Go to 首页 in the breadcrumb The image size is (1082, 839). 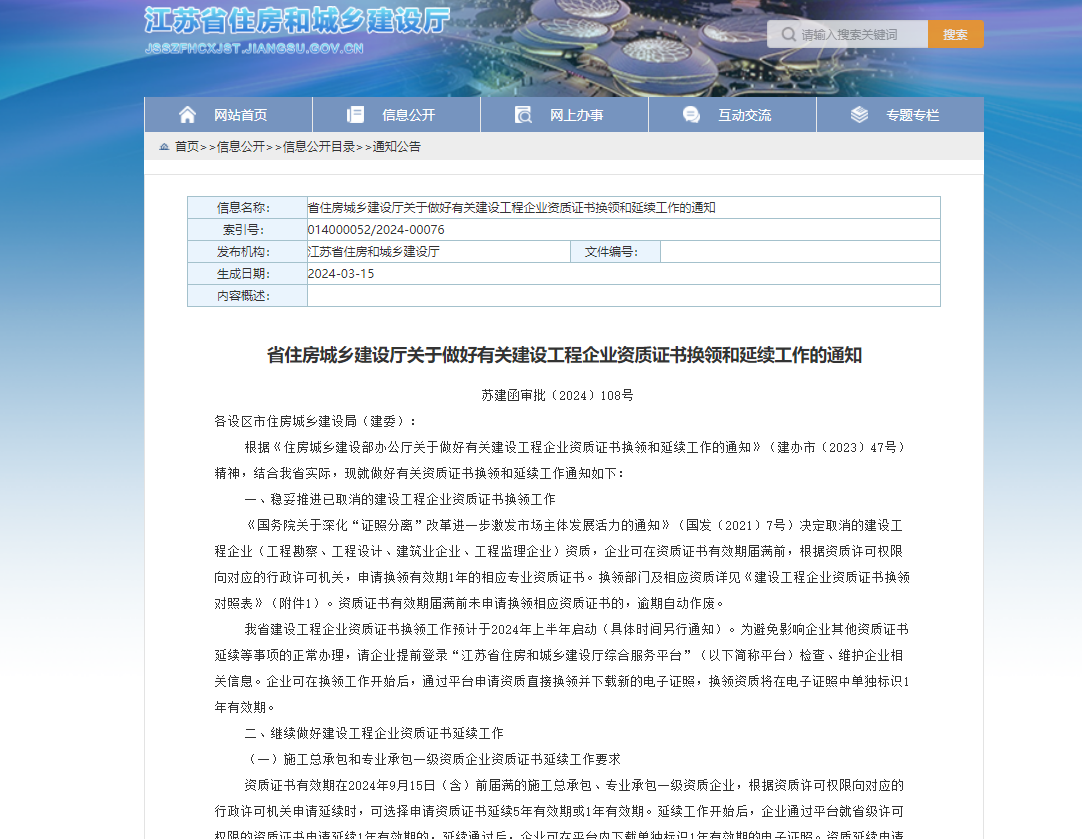pyautogui.click(x=187, y=146)
